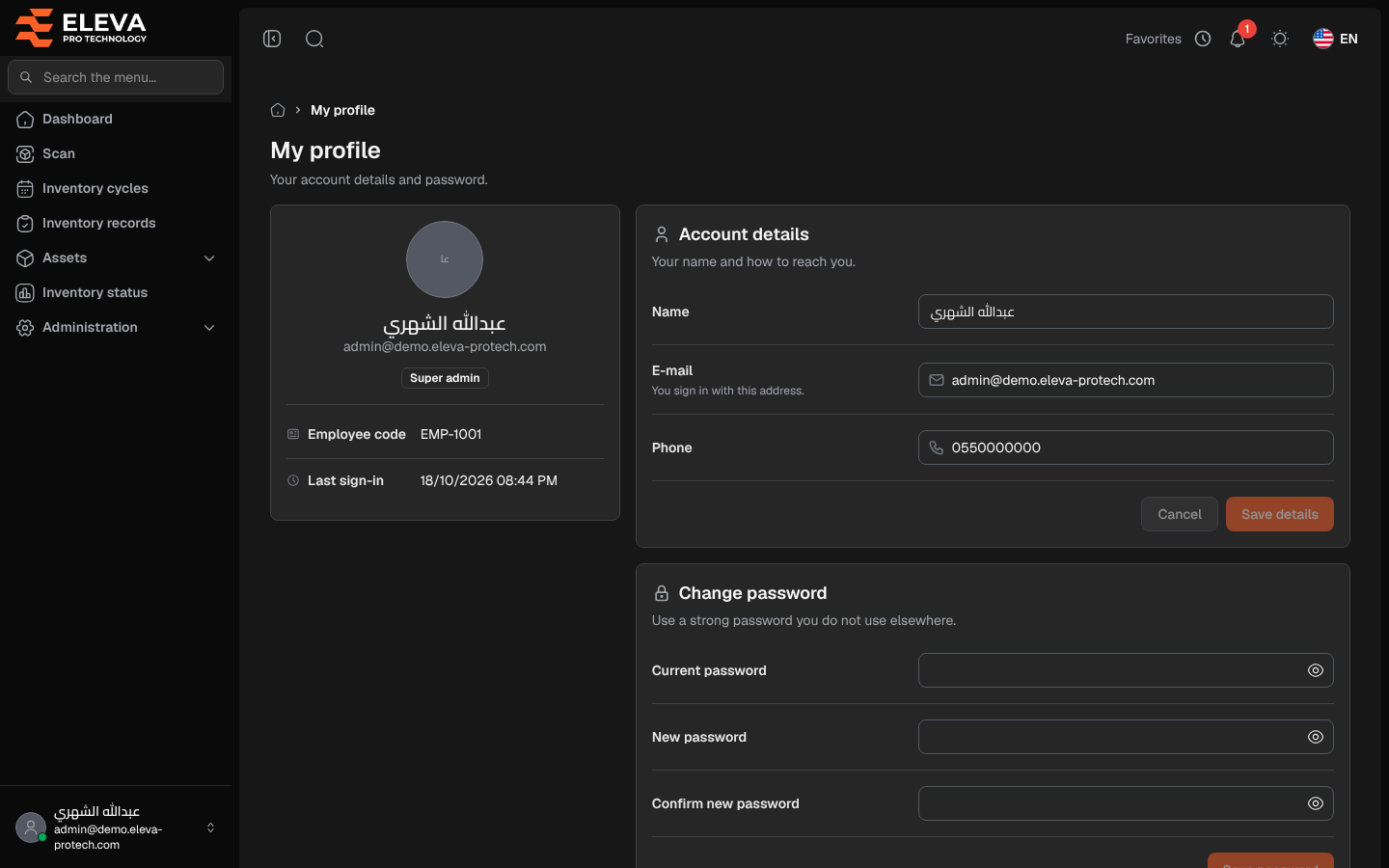Image resolution: width=1389 pixels, height=868 pixels.
Task: Expand the Administration submenu chevron
Action: point(209,328)
